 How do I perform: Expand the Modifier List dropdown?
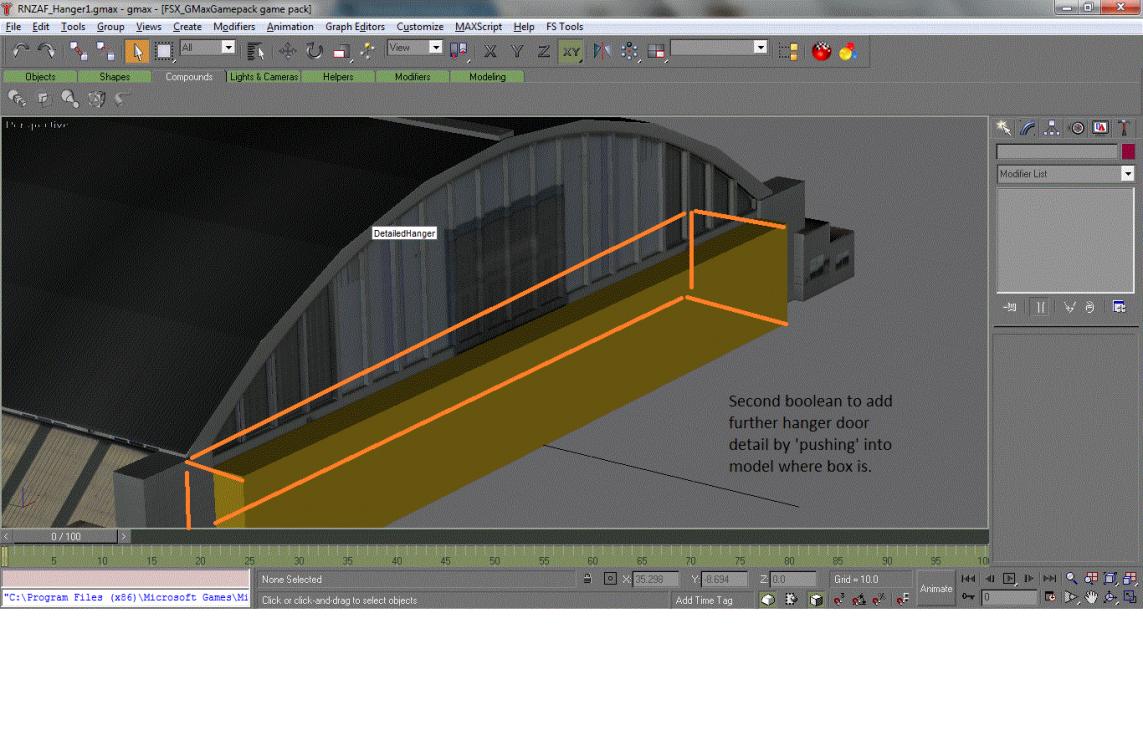[x=1128, y=174]
